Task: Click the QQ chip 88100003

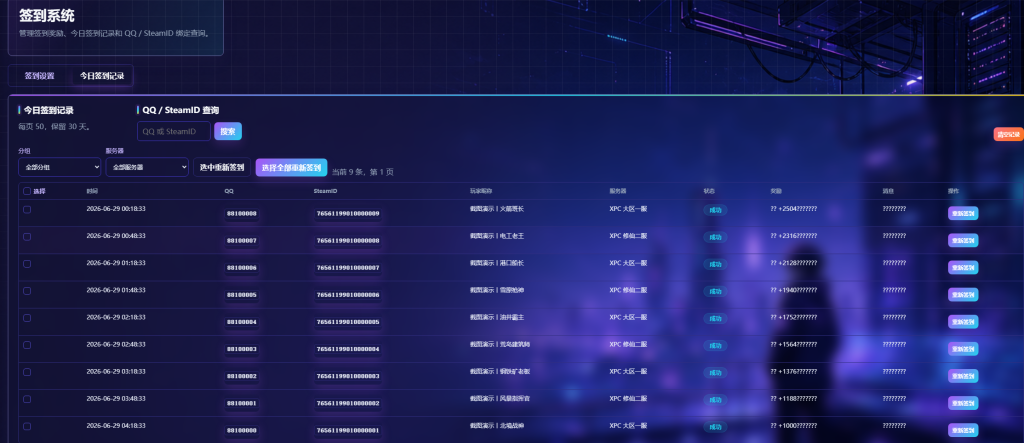Action: click(242, 350)
